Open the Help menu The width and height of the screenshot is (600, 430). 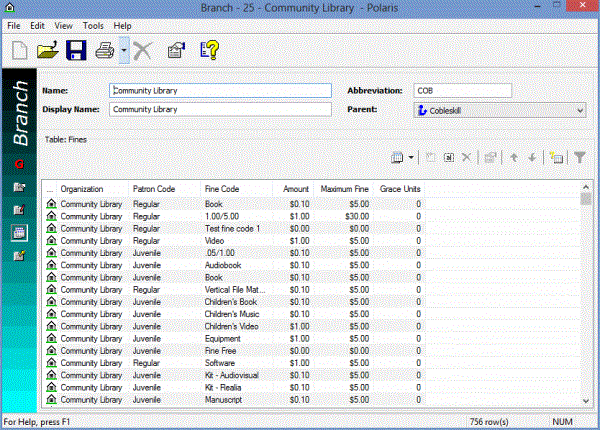click(122, 26)
